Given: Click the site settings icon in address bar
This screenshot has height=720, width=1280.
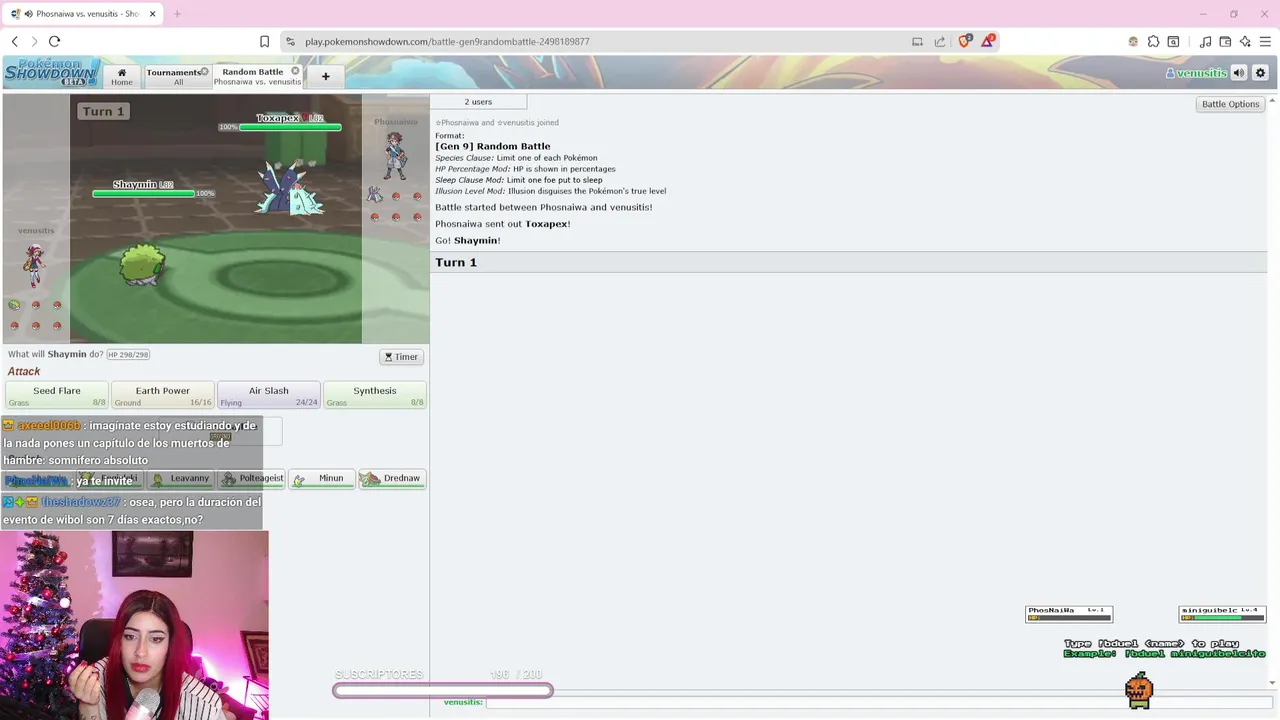Looking at the screenshot, I should pos(290,41).
